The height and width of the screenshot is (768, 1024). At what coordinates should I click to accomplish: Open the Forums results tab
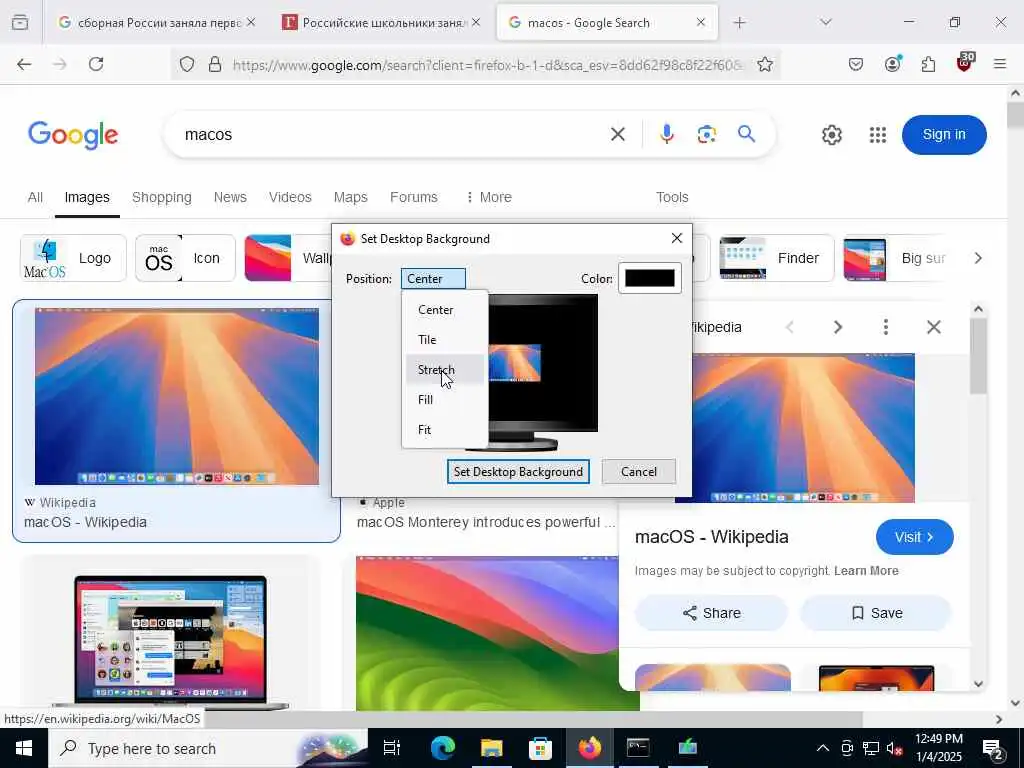pos(413,197)
